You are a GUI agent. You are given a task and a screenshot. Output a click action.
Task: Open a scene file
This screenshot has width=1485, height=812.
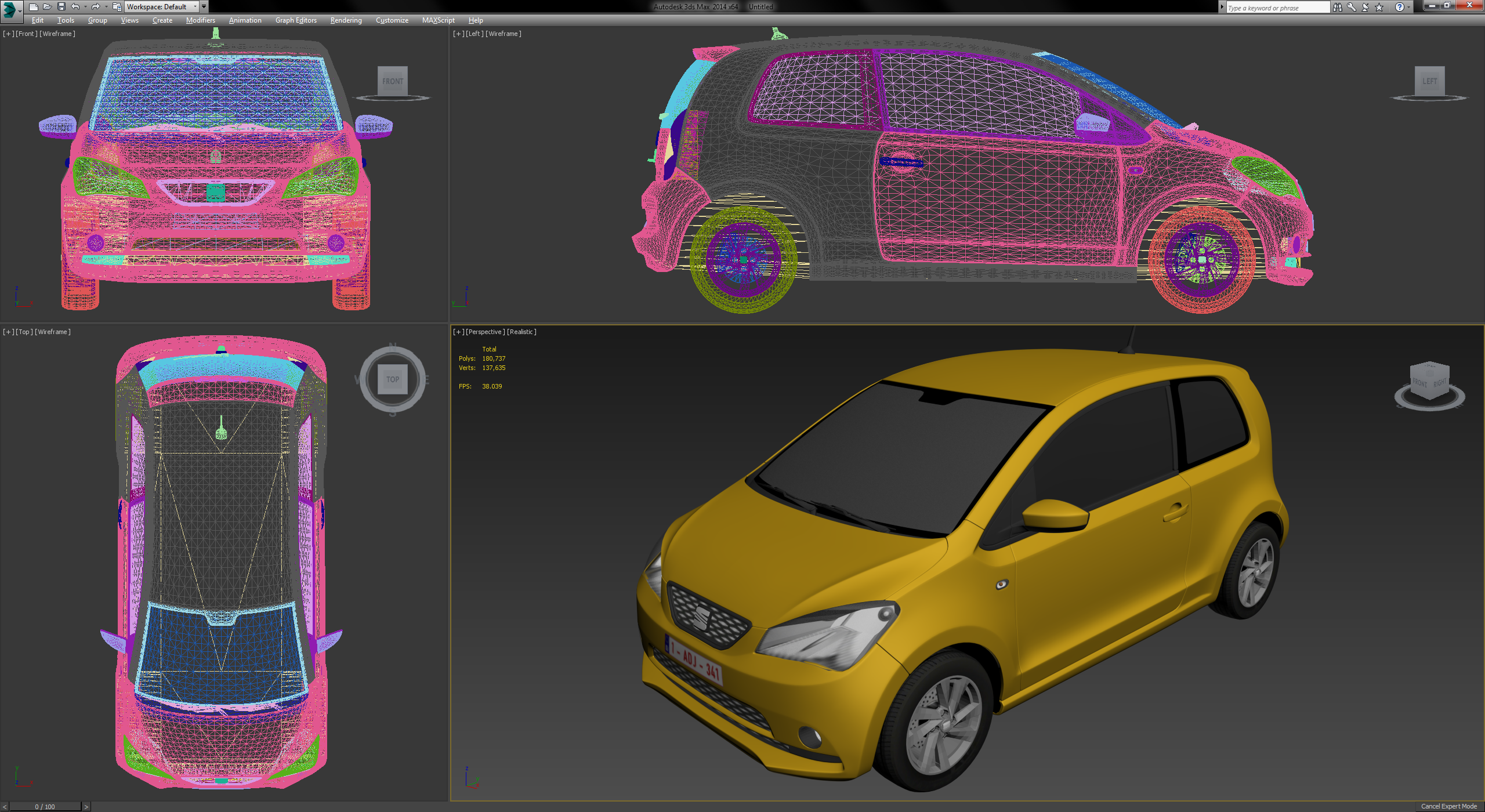click(48, 6)
